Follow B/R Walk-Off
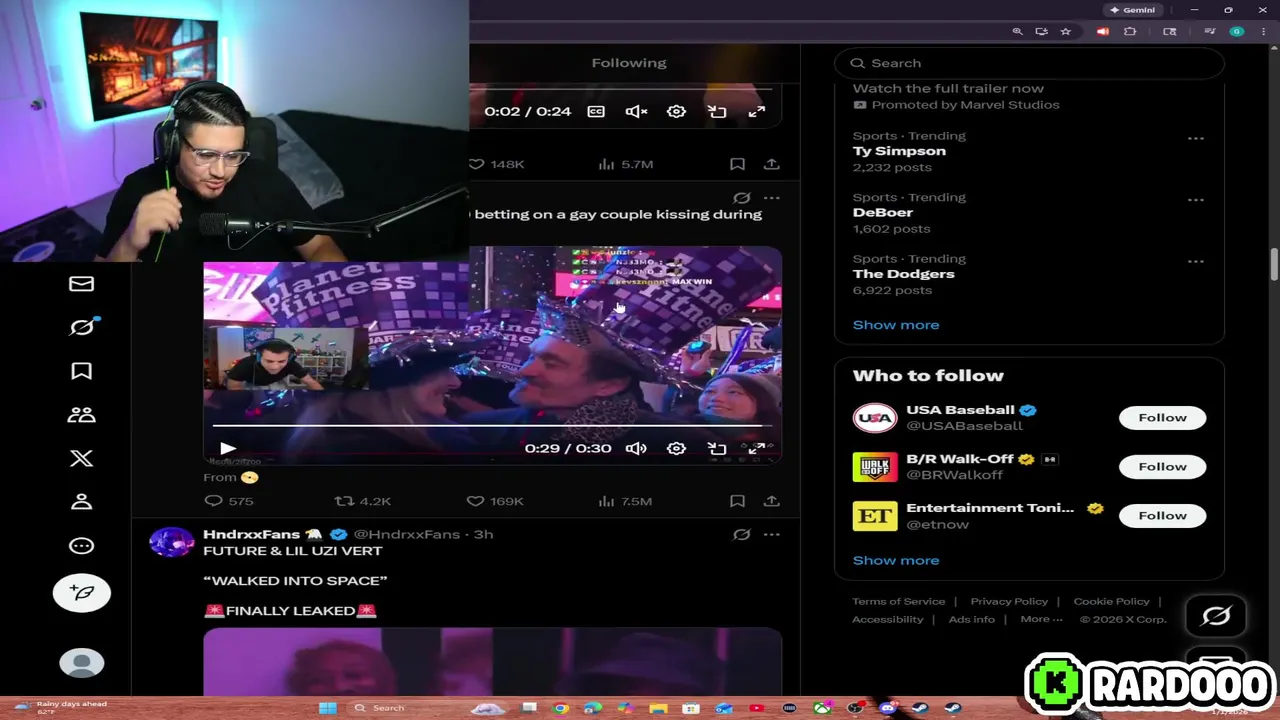 click(x=1162, y=466)
